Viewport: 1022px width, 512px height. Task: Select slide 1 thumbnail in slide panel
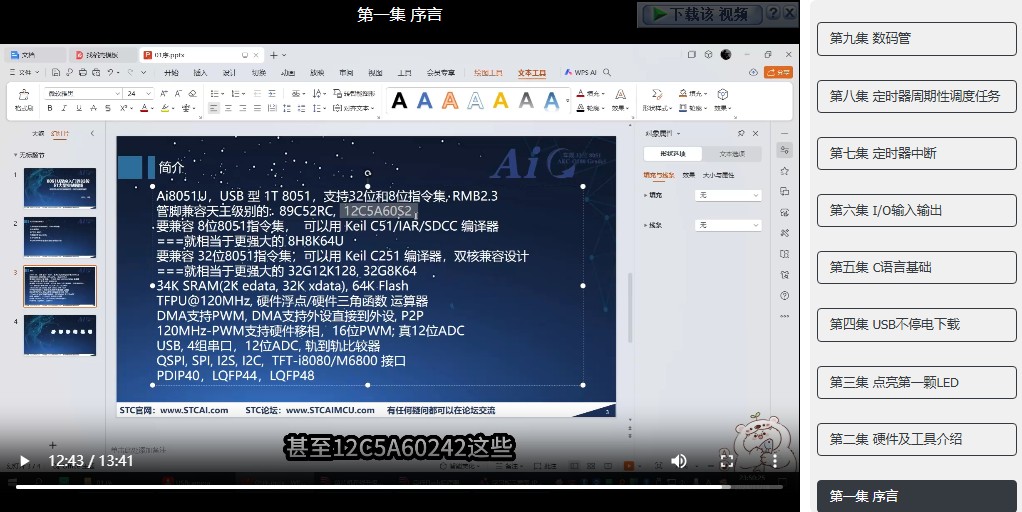click(x=60, y=188)
